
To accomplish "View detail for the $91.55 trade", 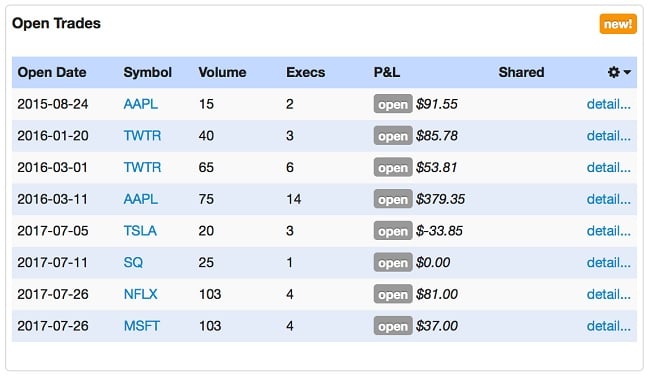I will pyautogui.click(x=609, y=104).
